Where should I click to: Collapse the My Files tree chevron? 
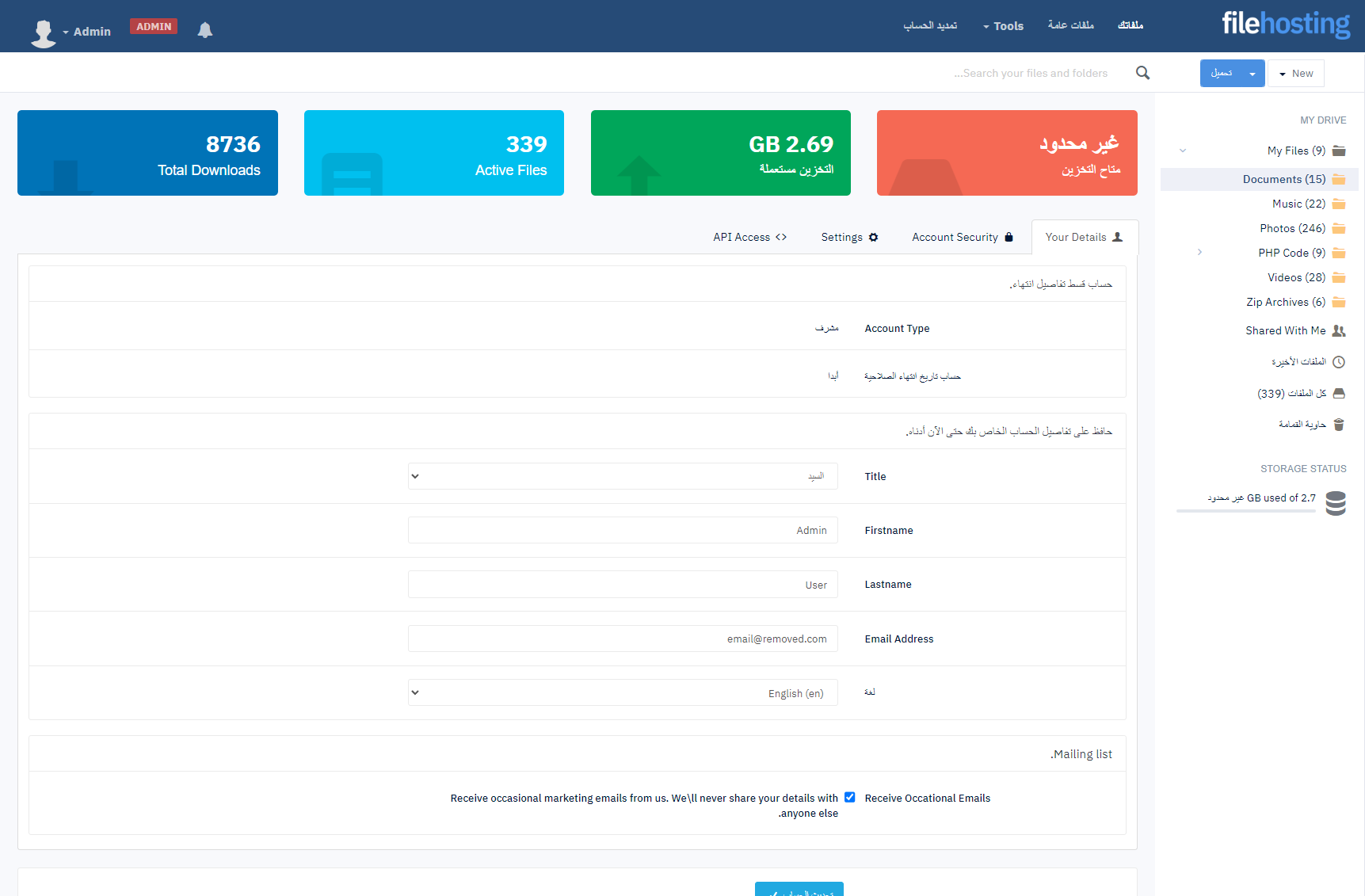click(x=1183, y=151)
